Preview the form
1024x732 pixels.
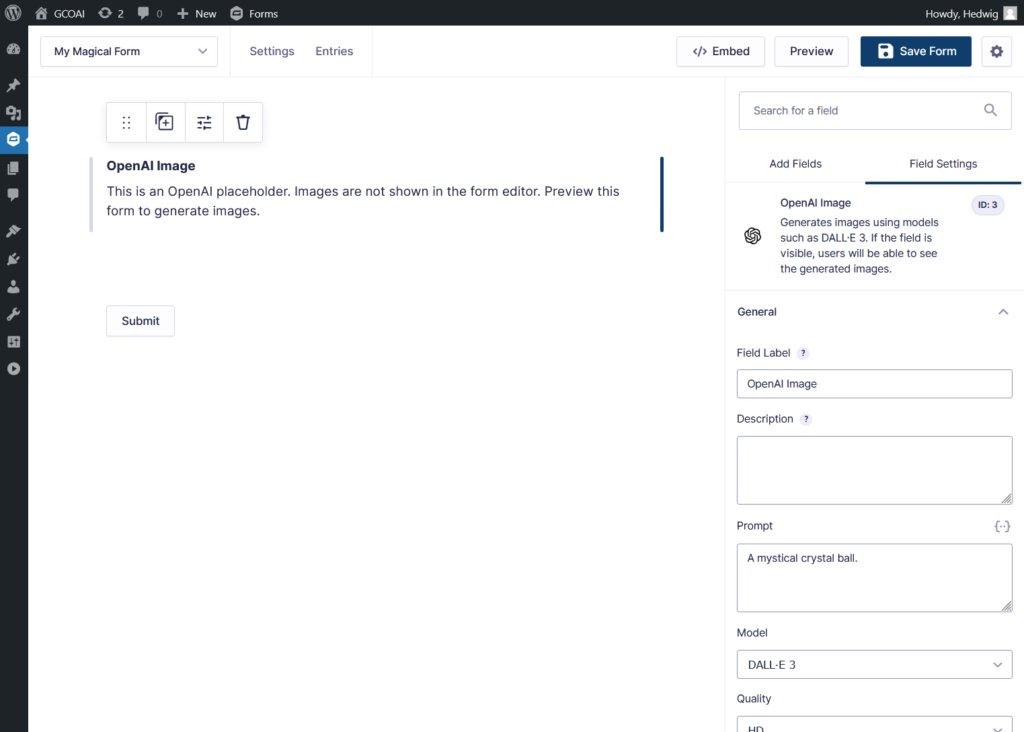coord(811,51)
